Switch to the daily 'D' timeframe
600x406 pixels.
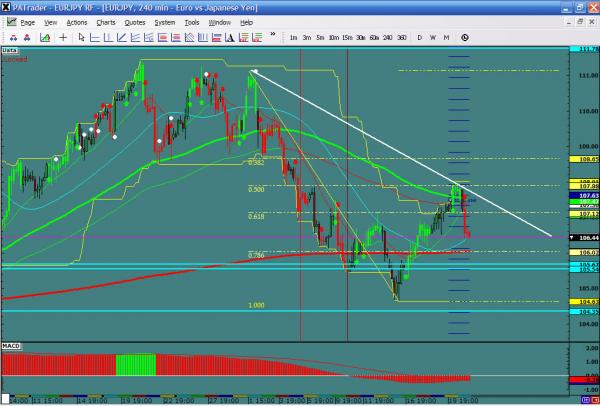tap(419, 37)
